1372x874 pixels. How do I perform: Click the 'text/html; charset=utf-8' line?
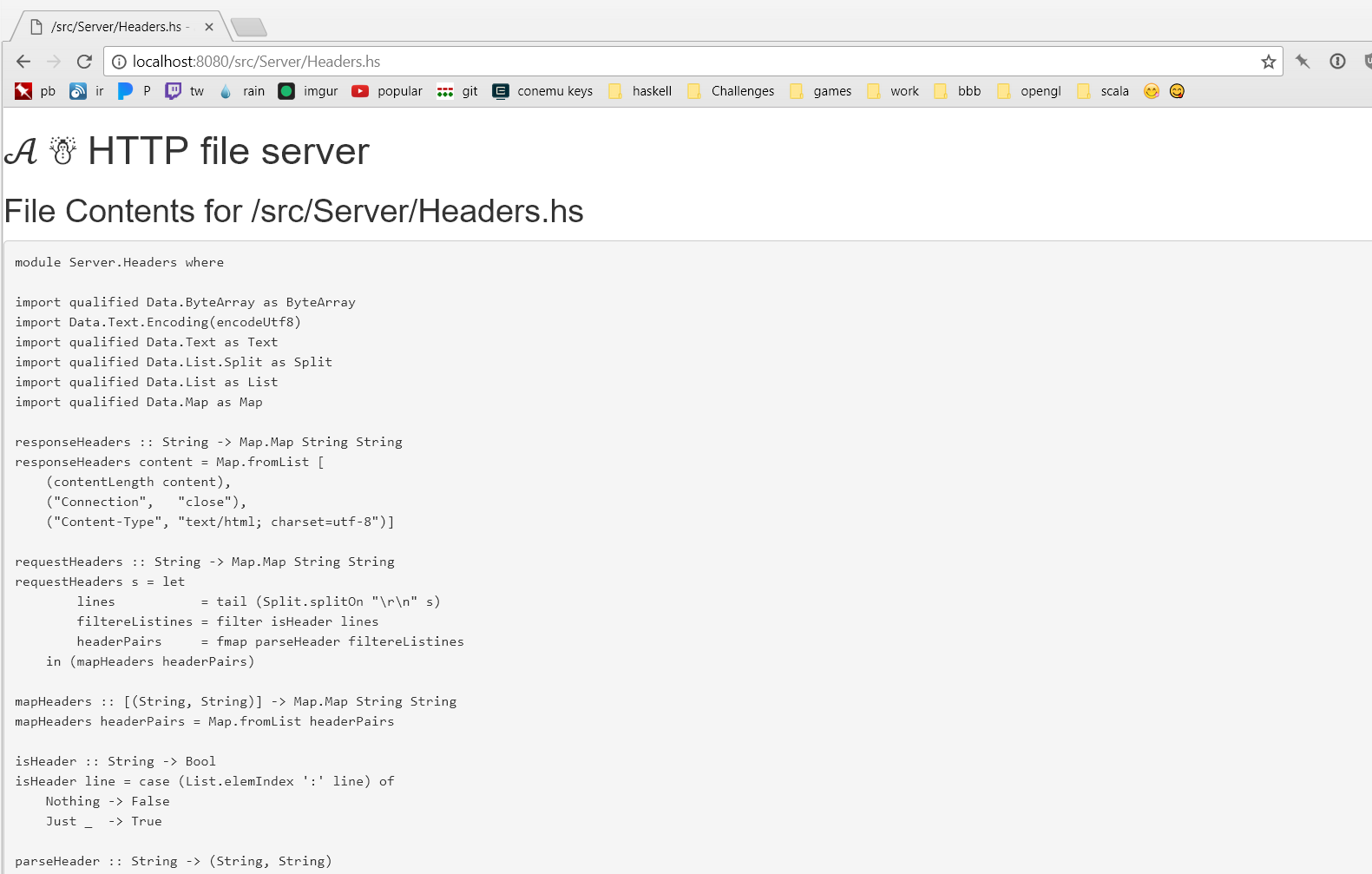coord(220,522)
